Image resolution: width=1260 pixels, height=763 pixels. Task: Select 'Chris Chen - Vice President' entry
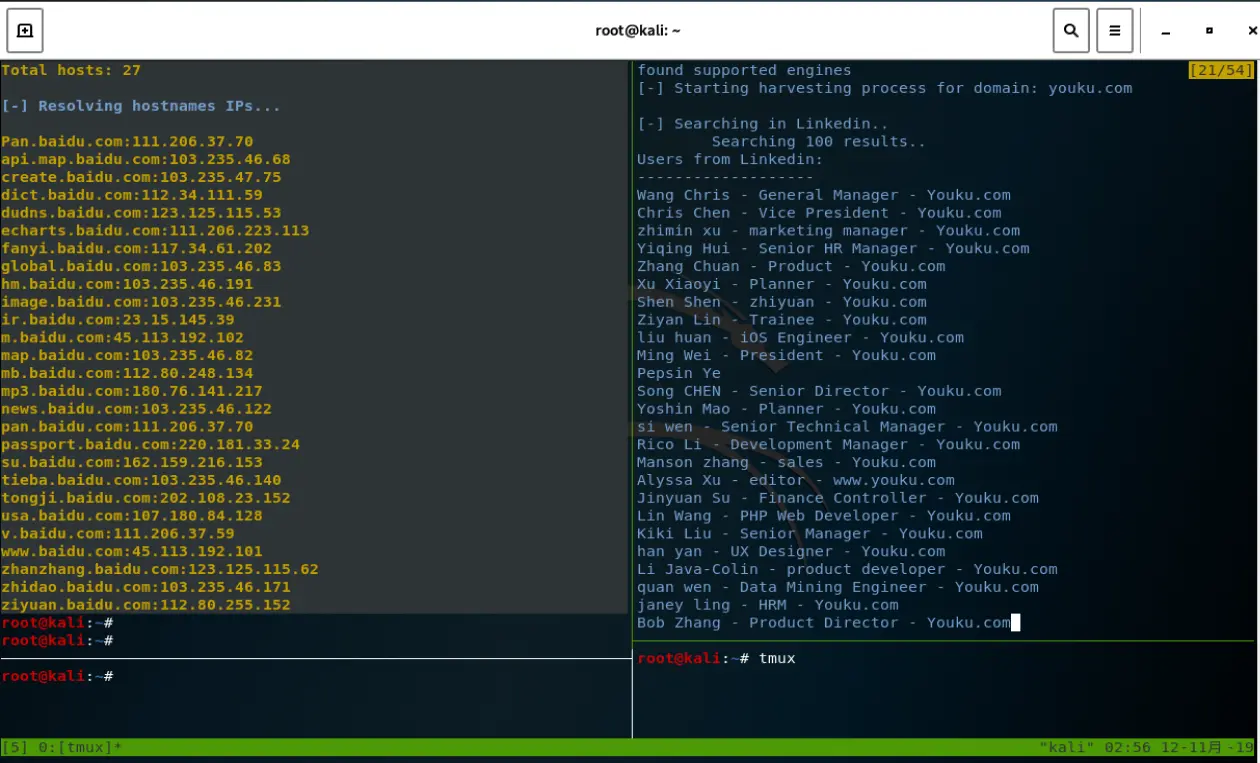[x=819, y=213]
